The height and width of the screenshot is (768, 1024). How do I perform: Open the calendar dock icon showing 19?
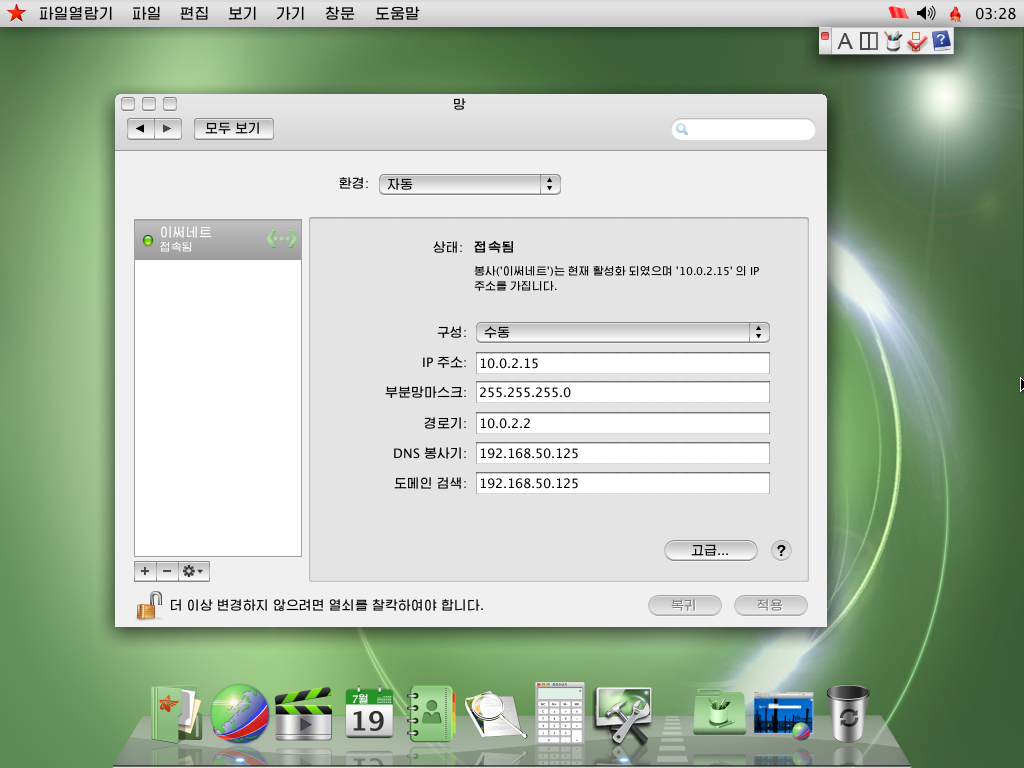point(368,713)
